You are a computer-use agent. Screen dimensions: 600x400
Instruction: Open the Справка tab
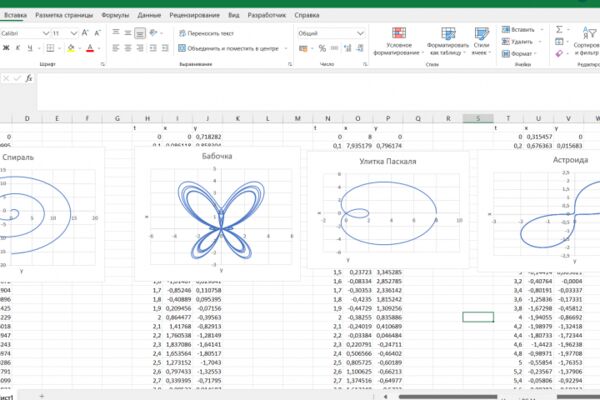point(307,15)
